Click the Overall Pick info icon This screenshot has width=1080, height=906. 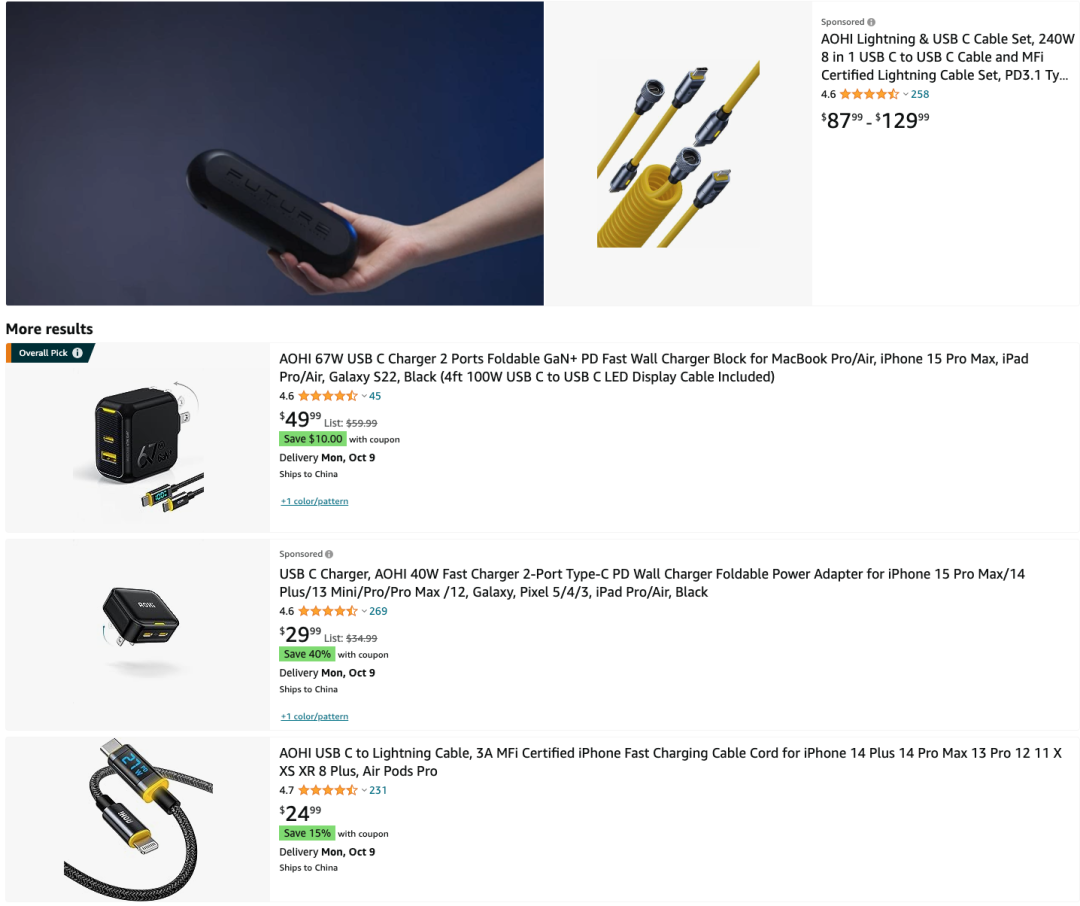[x=78, y=353]
